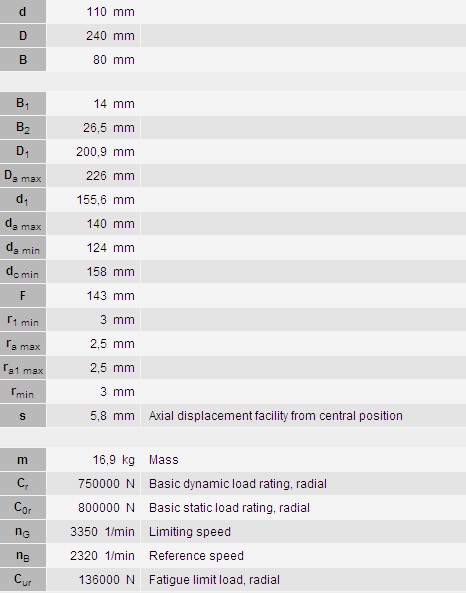Click the B2 symbol cell
Screen dimensions: 466x593
click(x=23, y=128)
